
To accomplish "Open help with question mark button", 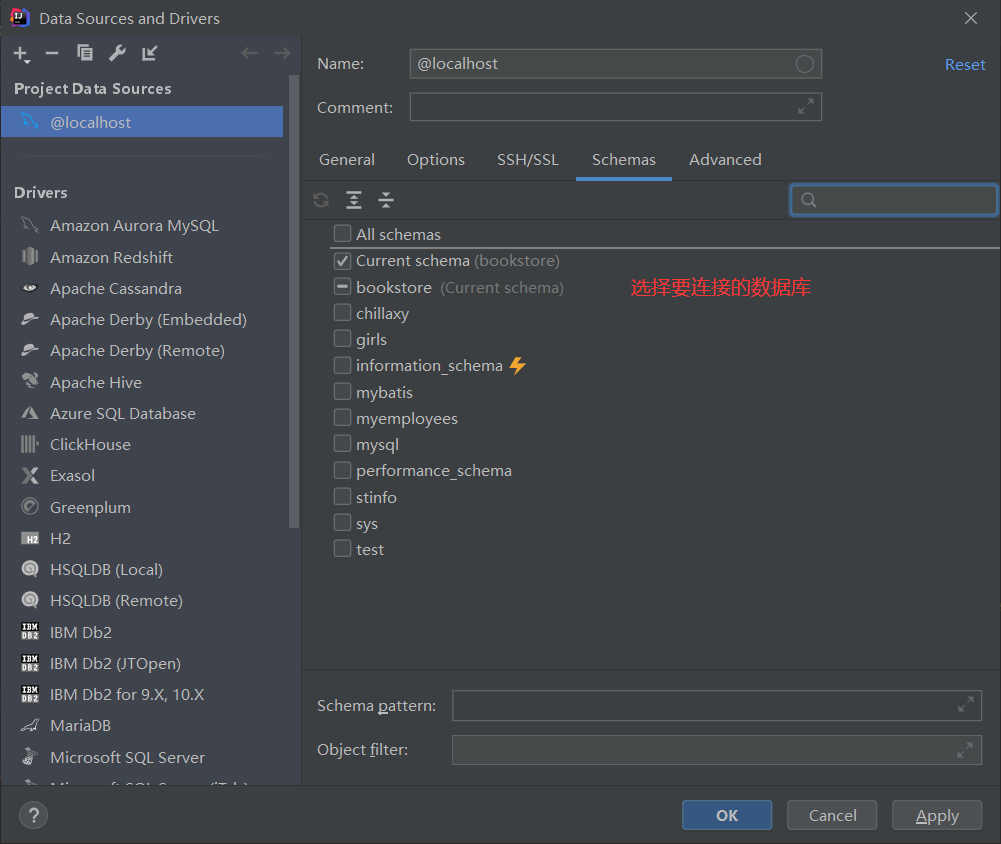I will point(33,815).
